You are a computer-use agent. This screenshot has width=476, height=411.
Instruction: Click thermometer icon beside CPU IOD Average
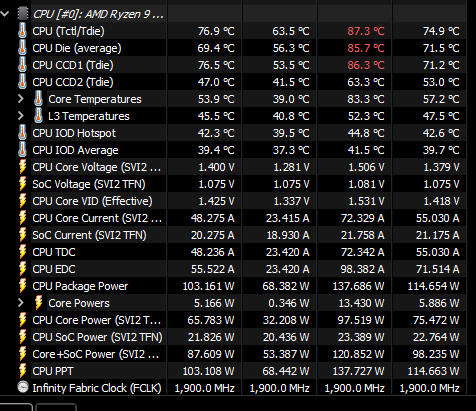click(x=22, y=150)
